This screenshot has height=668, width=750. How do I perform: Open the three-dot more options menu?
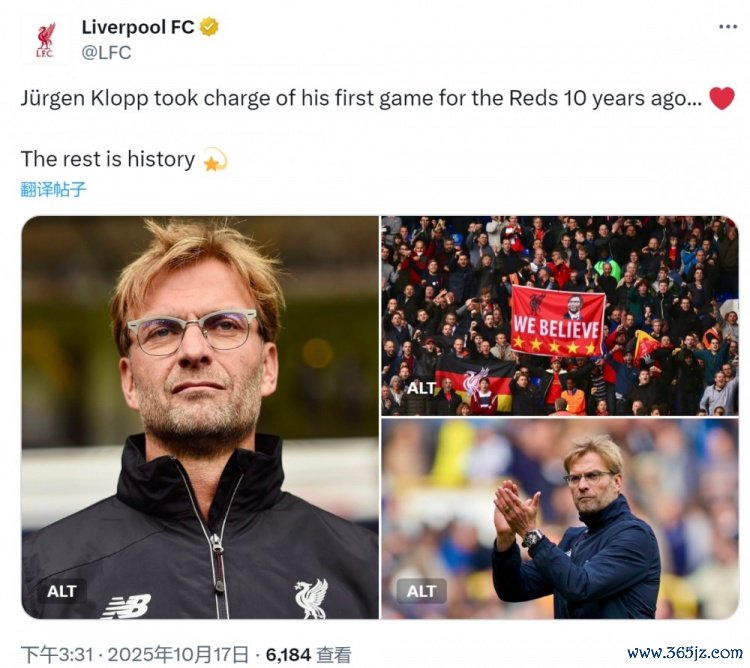click(x=728, y=27)
